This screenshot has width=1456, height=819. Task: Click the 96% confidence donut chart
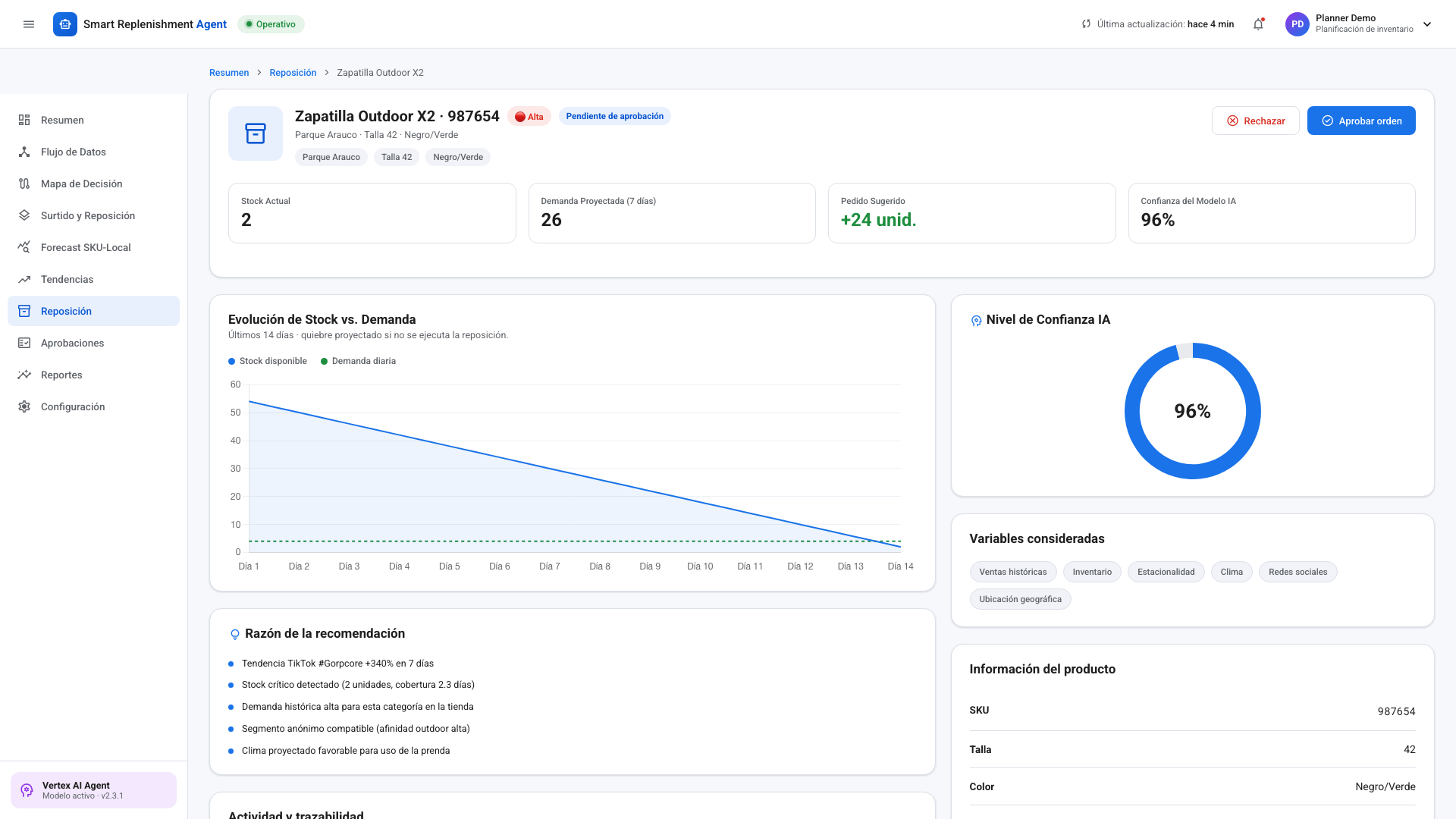click(x=1192, y=411)
